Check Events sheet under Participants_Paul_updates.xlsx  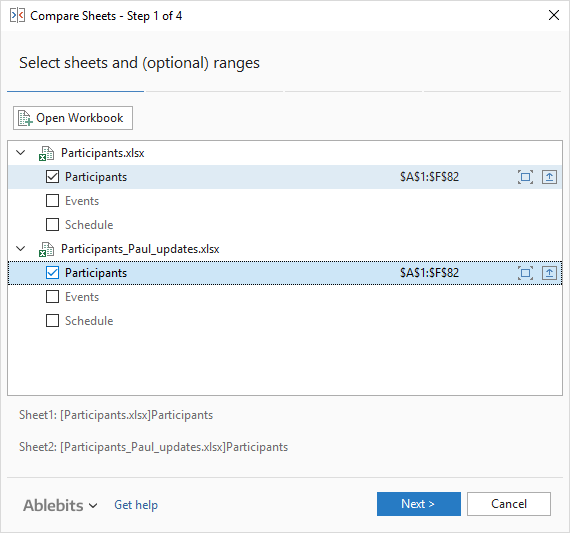pos(52,297)
